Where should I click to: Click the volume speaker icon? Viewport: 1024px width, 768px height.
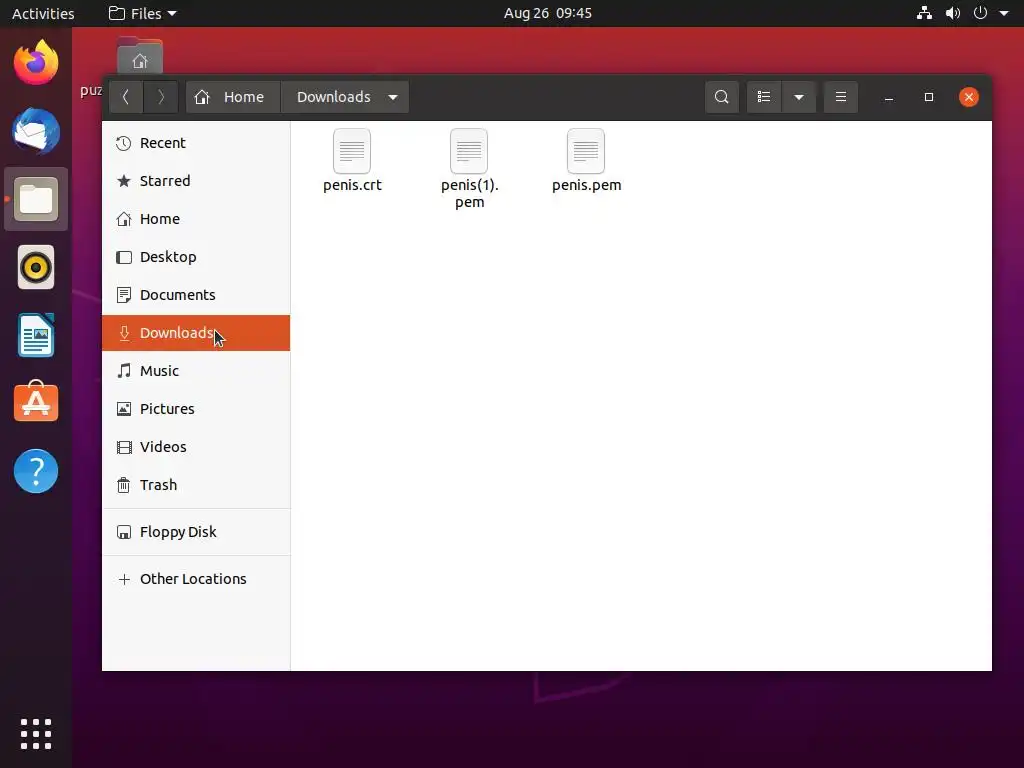[x=953, y=13]
